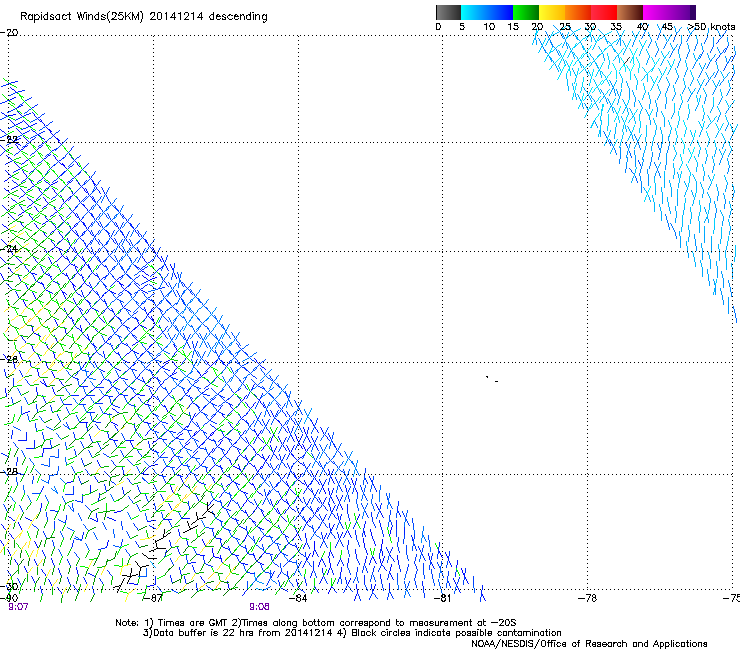The height and width of the screenshot is (650, 740).
Task: Pick the yellow 20-25 knots legend swatch
Action: (x=552, y=12)
